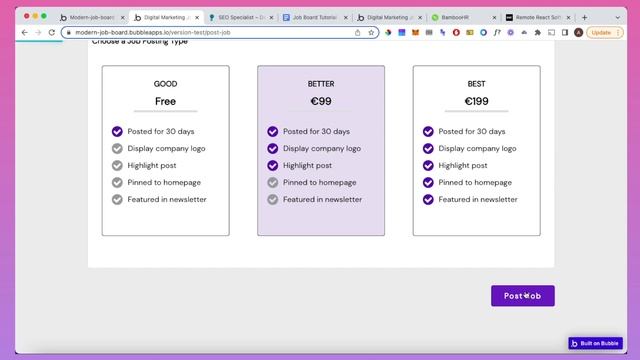Click the Post Job button
The width and height of the screenshot is (640, 360).
pyautogui.click(x=522, y=296)
